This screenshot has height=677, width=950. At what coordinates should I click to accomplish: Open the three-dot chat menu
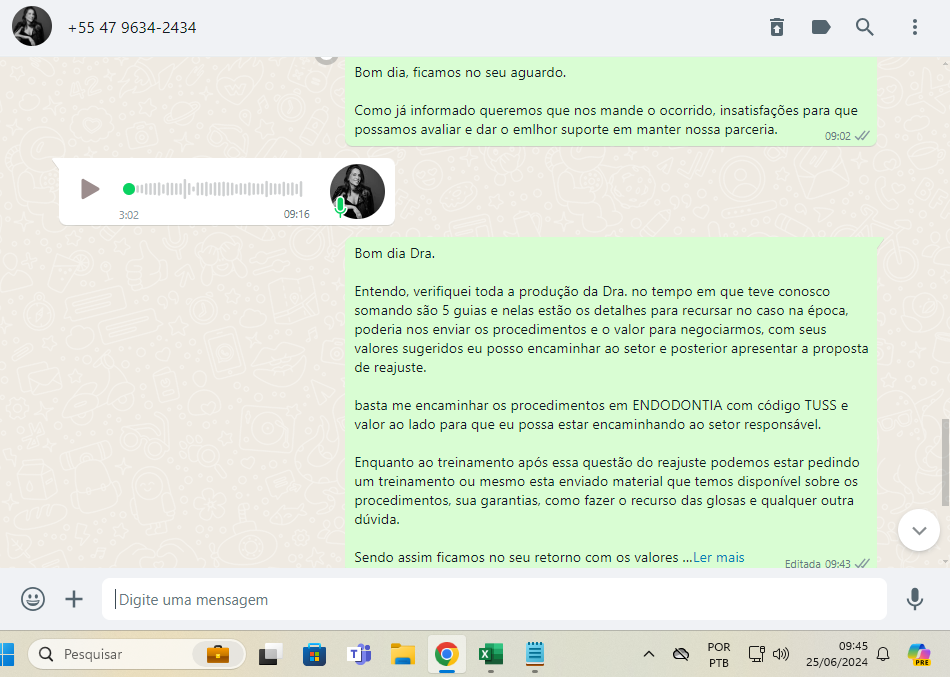[915, 27]
